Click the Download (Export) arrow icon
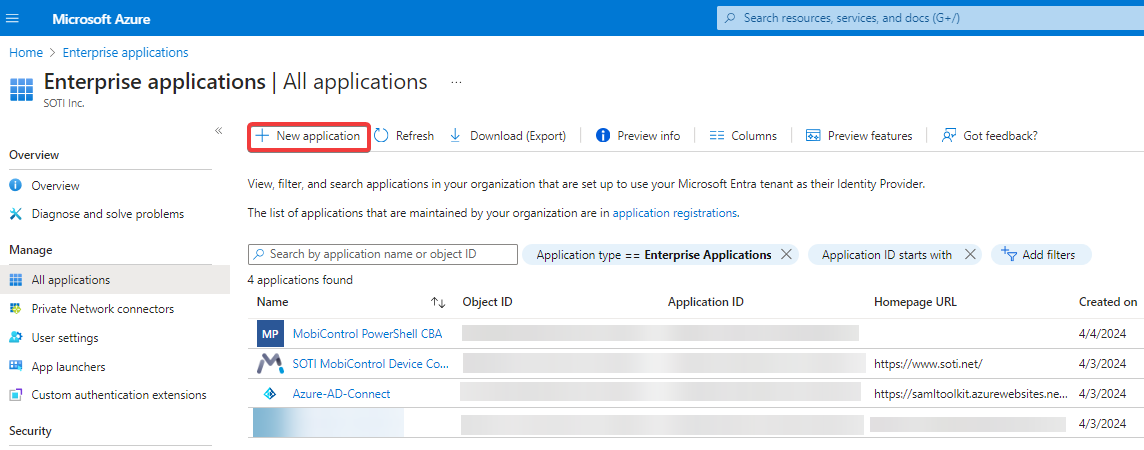Image resolution: width=1144 pixels, height=450 pixels. (x=455, y=136)
